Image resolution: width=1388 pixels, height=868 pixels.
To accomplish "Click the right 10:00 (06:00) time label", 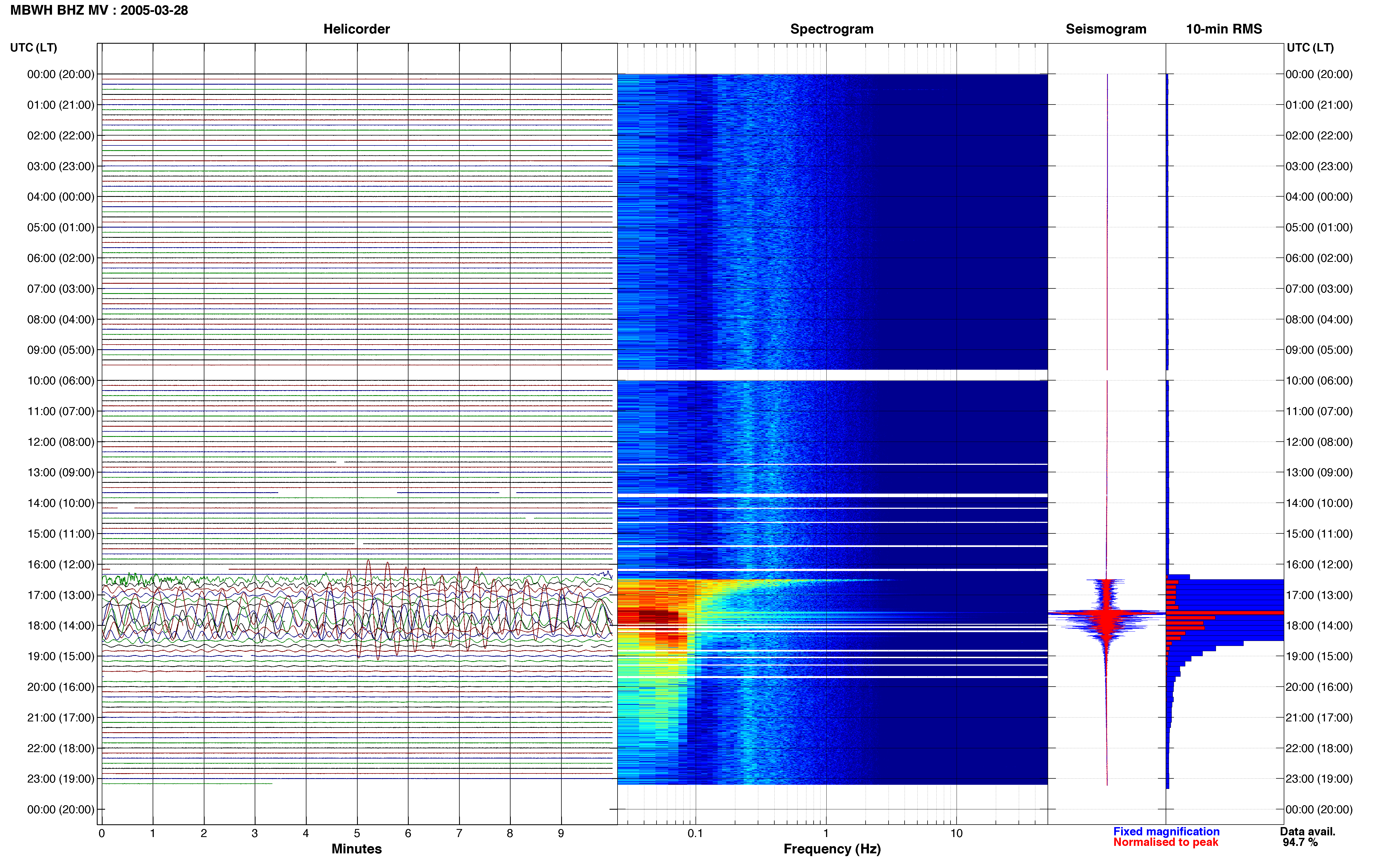I will tap(1319, 380).
